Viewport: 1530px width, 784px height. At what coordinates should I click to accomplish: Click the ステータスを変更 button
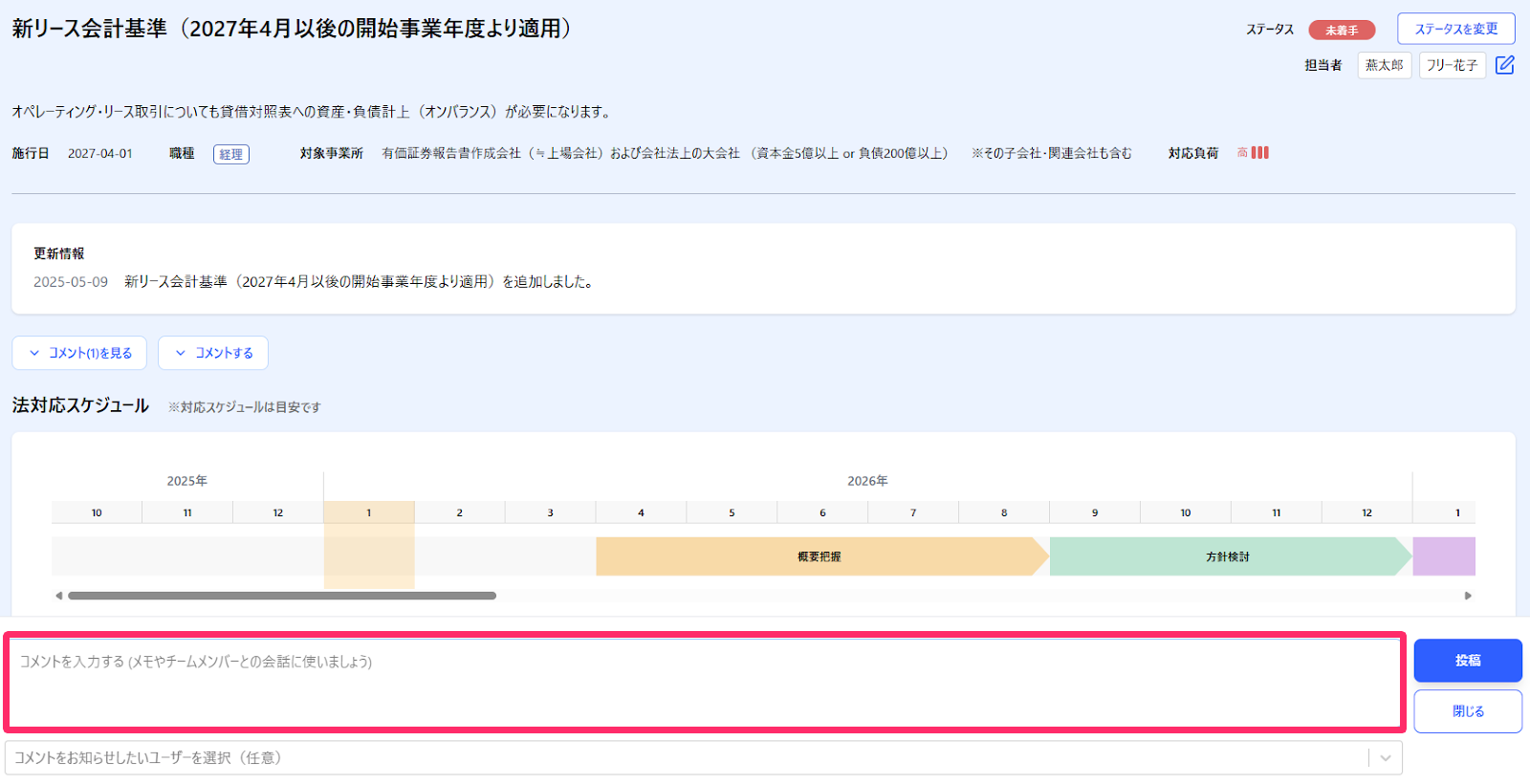(x=1456, y=29)
